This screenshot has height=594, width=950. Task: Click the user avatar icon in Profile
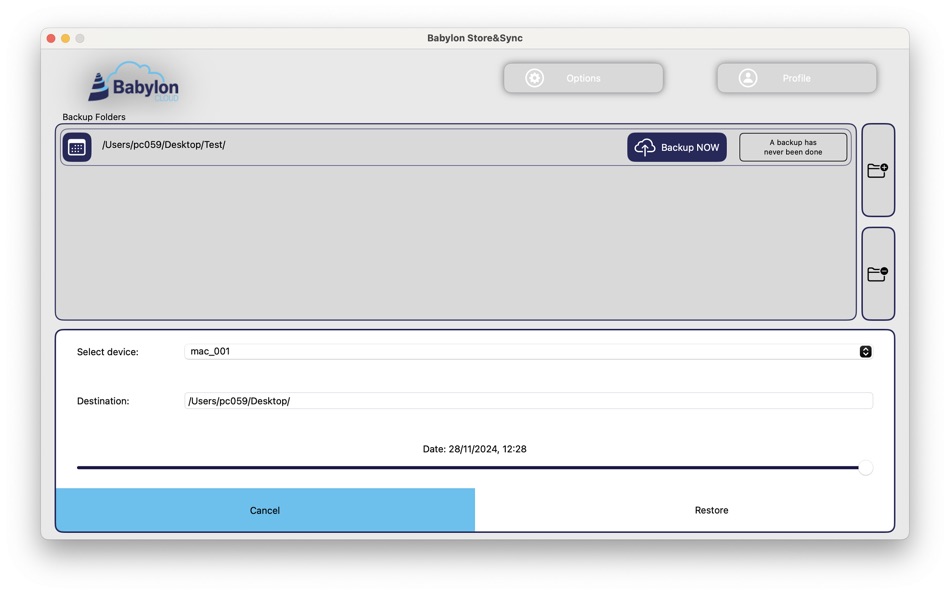coord(748,78)
